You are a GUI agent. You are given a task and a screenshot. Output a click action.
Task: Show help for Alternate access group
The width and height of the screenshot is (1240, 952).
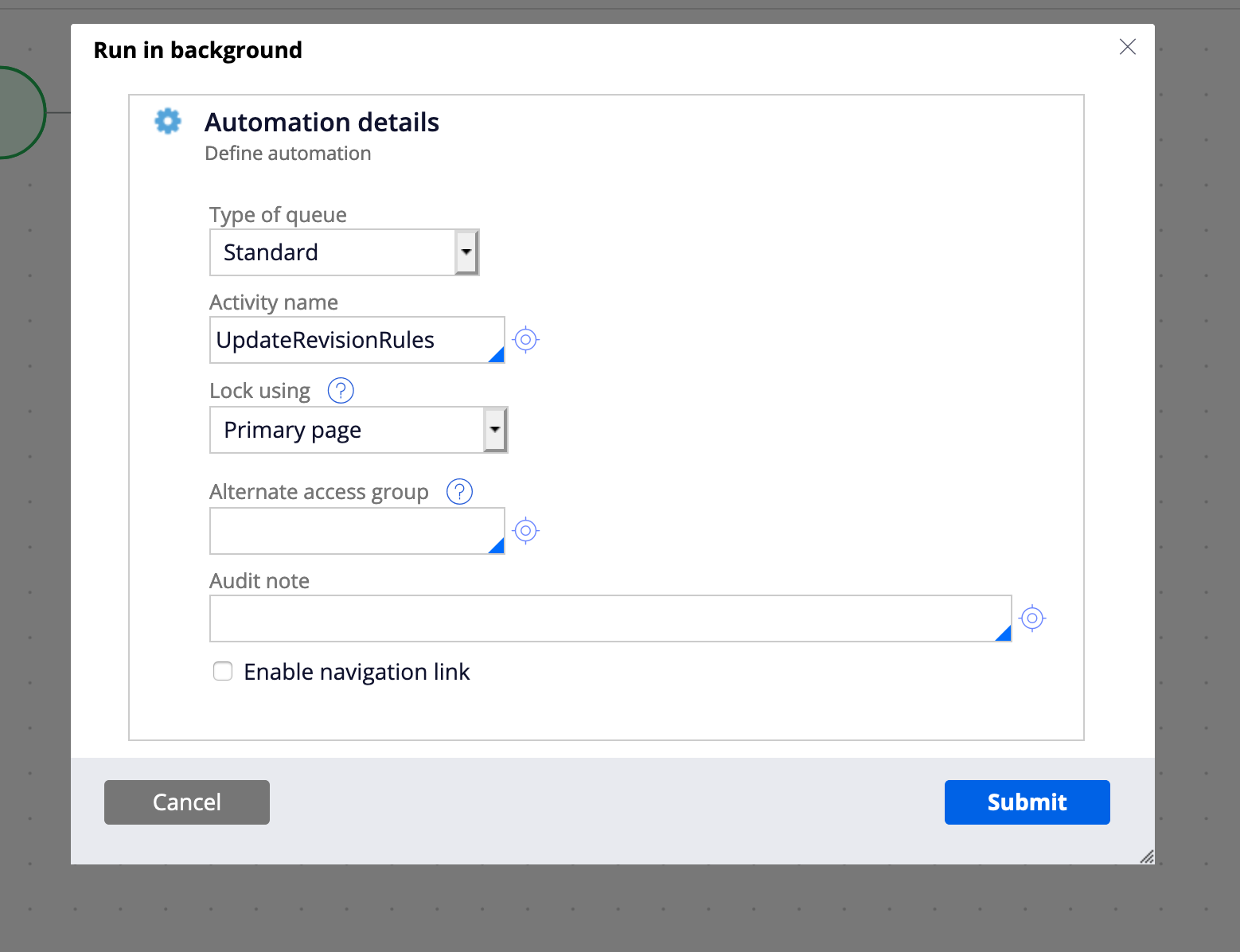(x=459, y=492)
